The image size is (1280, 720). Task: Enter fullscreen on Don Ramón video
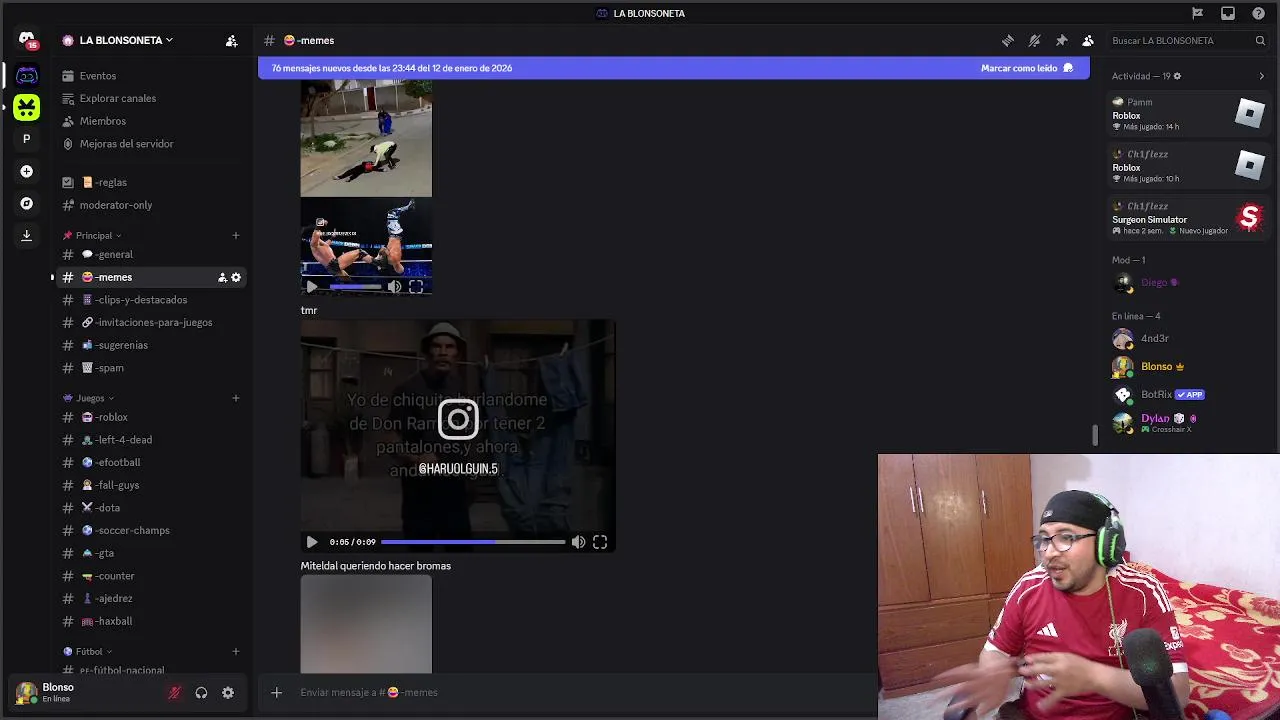(600, 542)
